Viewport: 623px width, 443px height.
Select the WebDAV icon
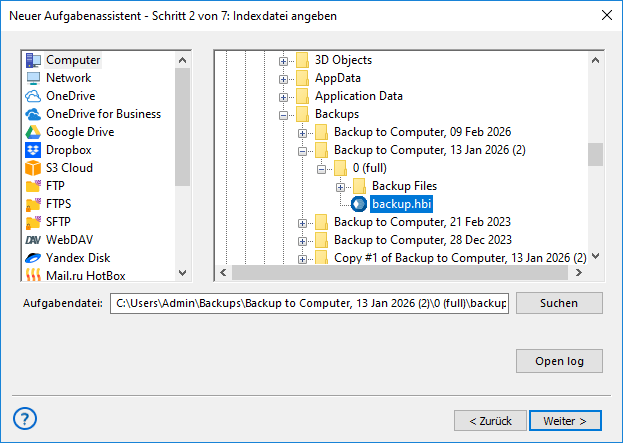[x=33, y=240]
